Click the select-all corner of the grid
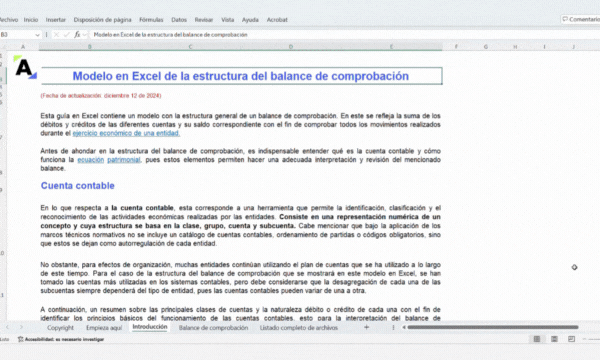 pos(3,47)
